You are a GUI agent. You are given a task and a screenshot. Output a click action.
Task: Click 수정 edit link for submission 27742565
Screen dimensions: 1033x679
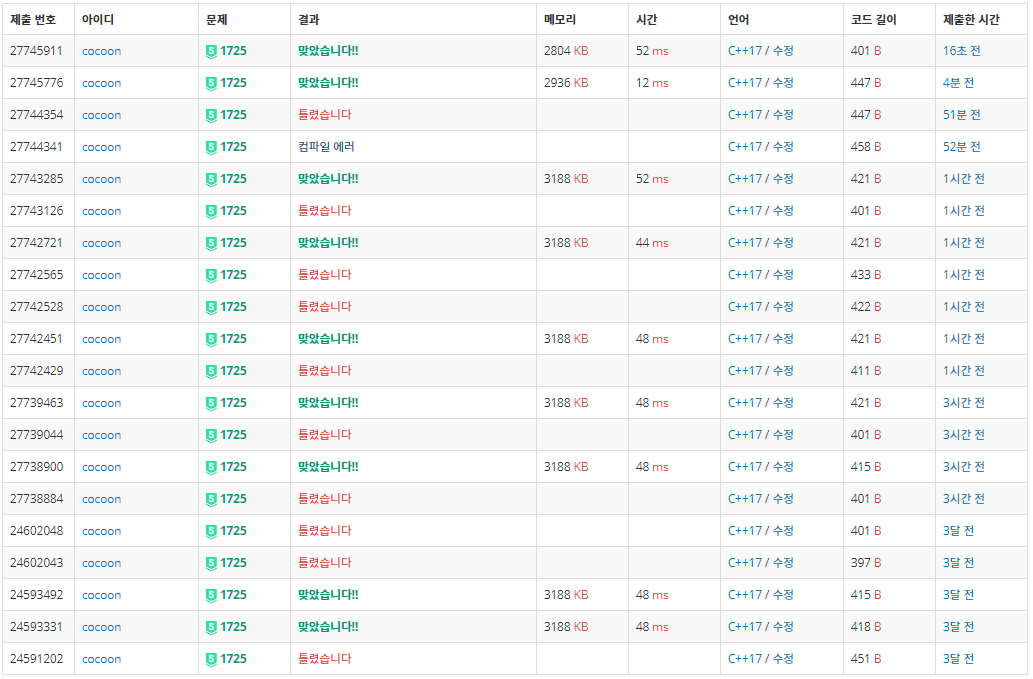click(x=783, y=275)
